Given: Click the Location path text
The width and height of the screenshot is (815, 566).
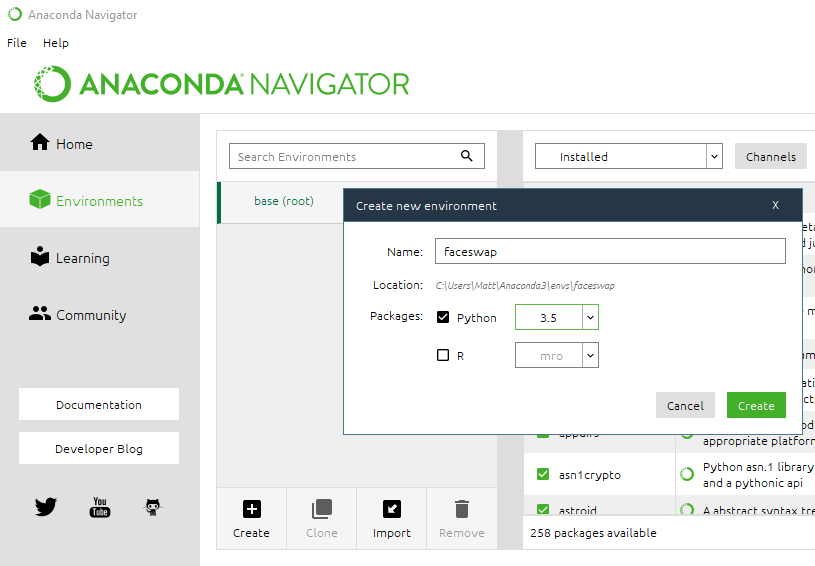Looking at the screenshot, I should click(x=525, y=285).
